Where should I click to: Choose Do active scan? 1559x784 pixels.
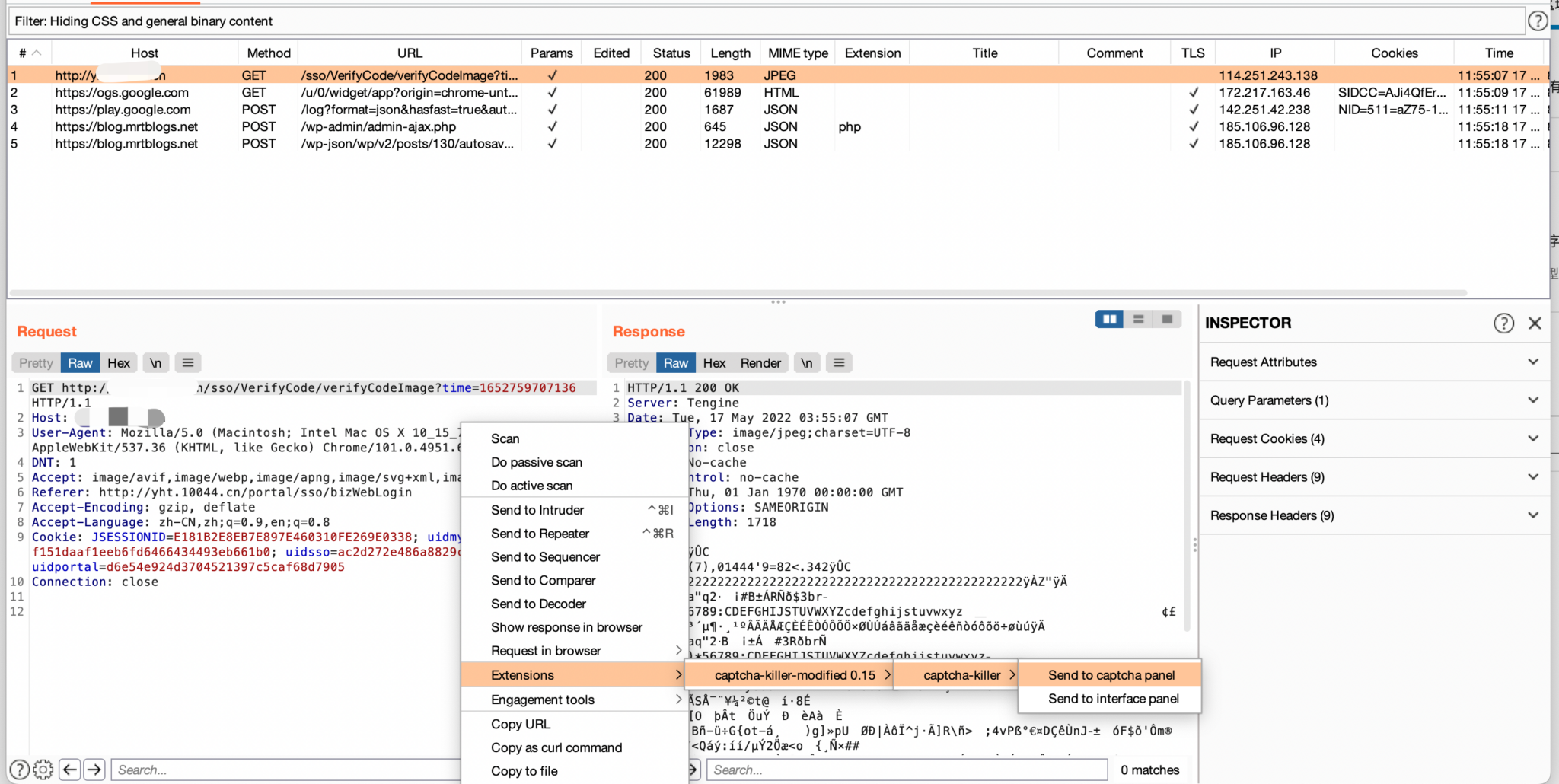coord(531,486)
